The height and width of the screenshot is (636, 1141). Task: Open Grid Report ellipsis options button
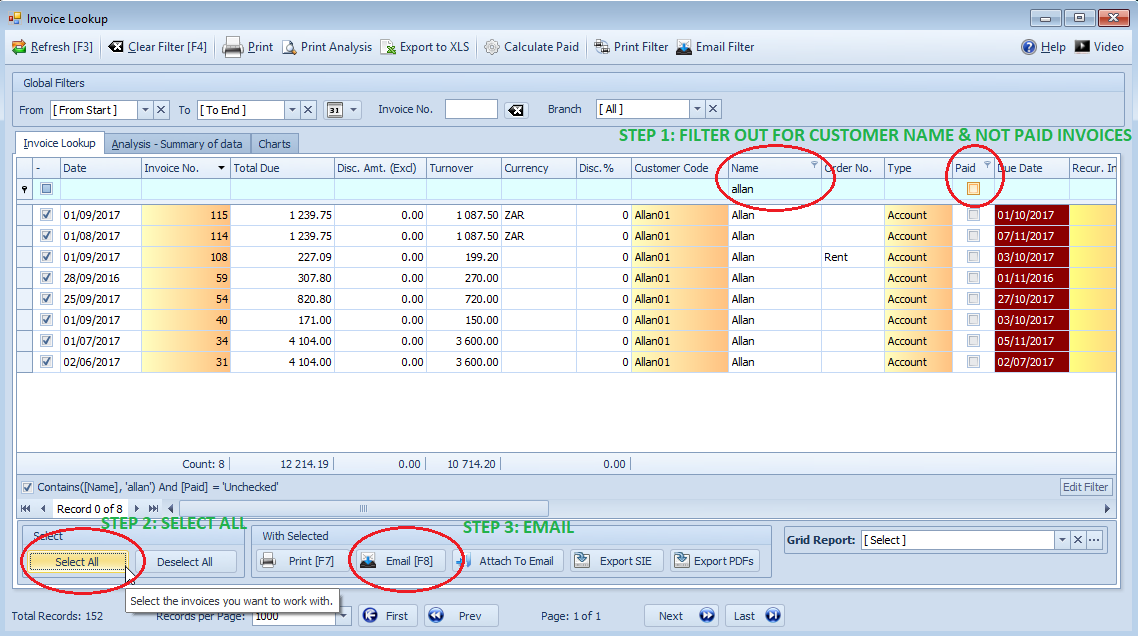point(1094,540)
